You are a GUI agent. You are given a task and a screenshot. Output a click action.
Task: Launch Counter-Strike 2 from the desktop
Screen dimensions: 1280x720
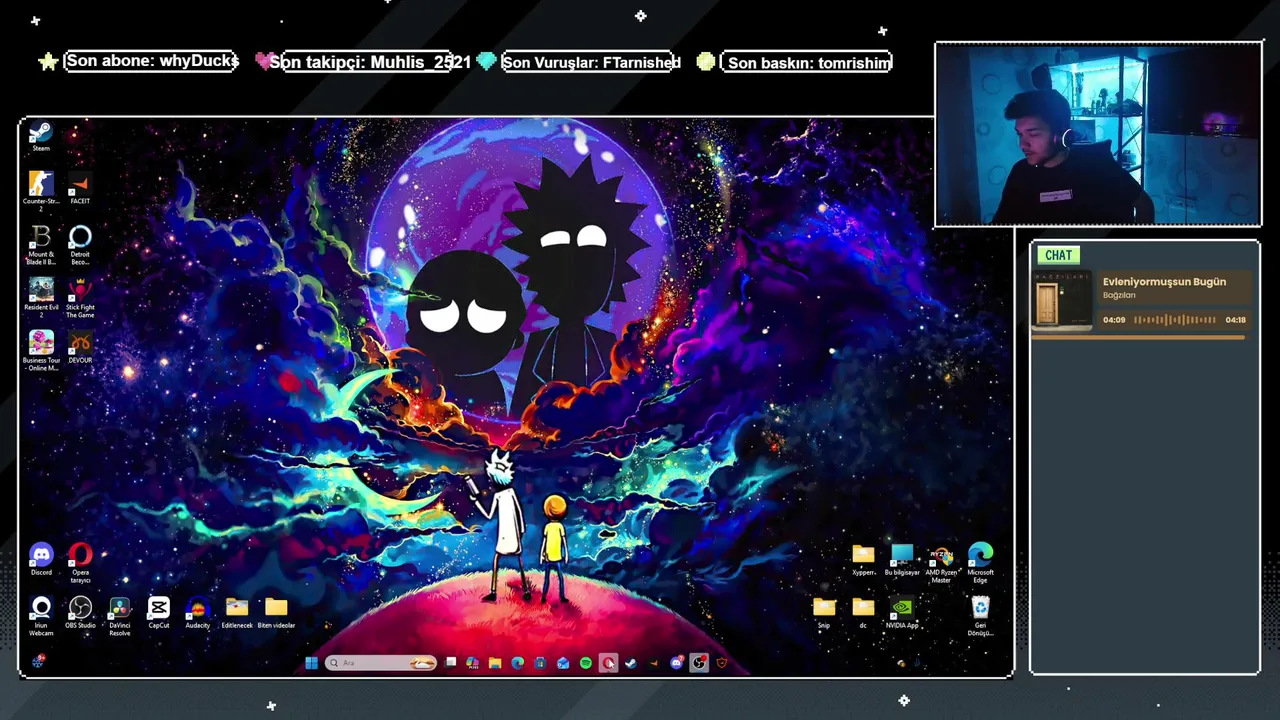[x=41, y=189]
